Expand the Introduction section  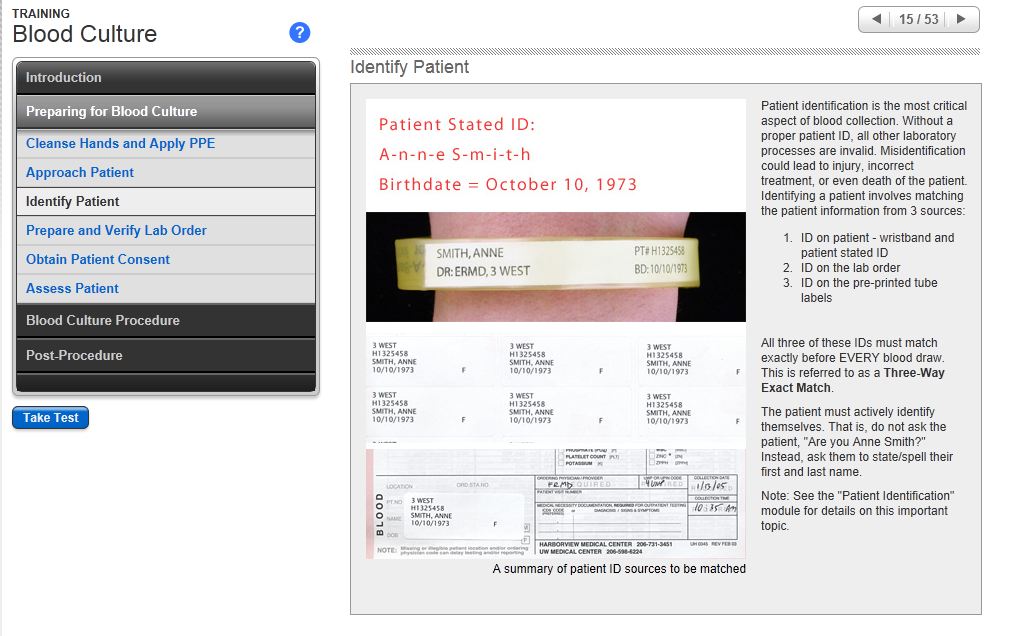[165, 77]
